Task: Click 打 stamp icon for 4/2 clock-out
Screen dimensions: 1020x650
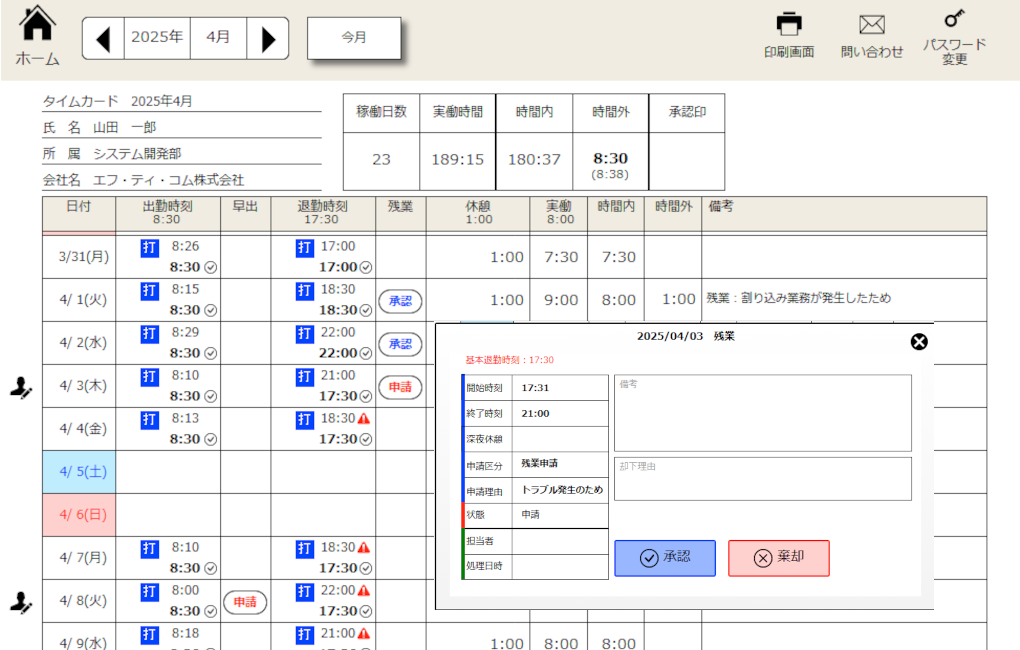Action: tap(304, 334)
